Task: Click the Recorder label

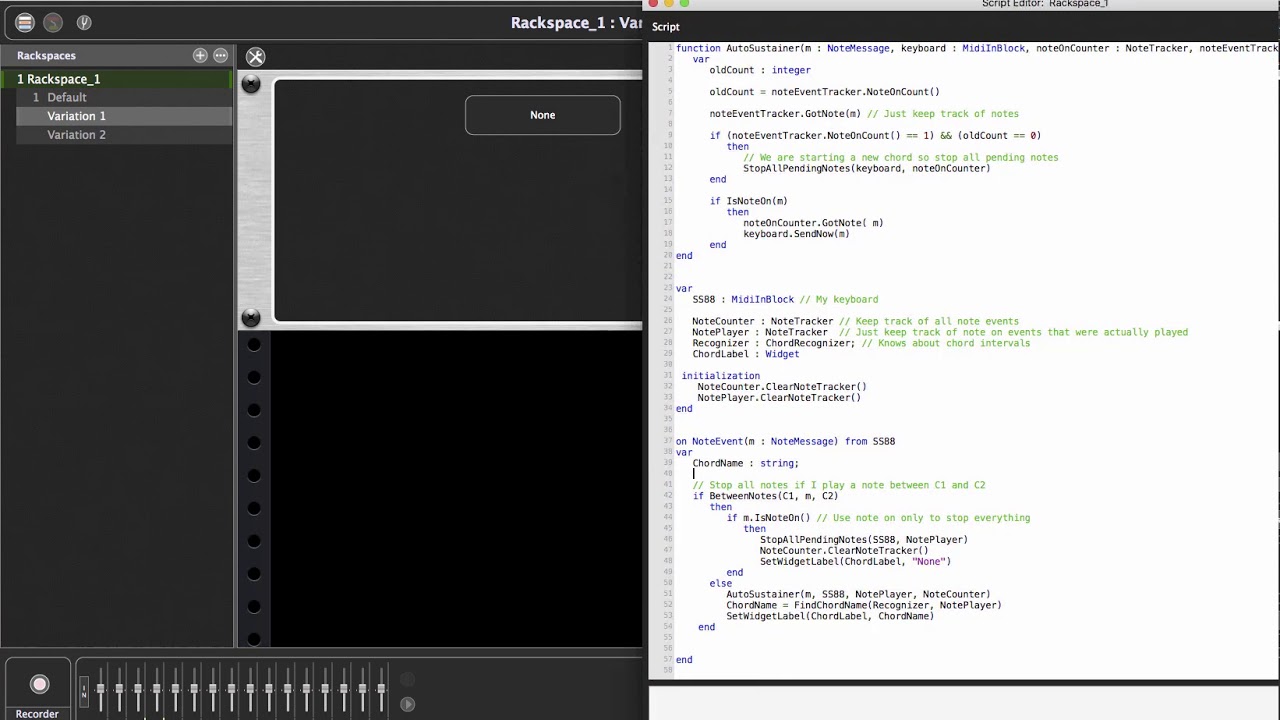Action: tap(37, 714)
